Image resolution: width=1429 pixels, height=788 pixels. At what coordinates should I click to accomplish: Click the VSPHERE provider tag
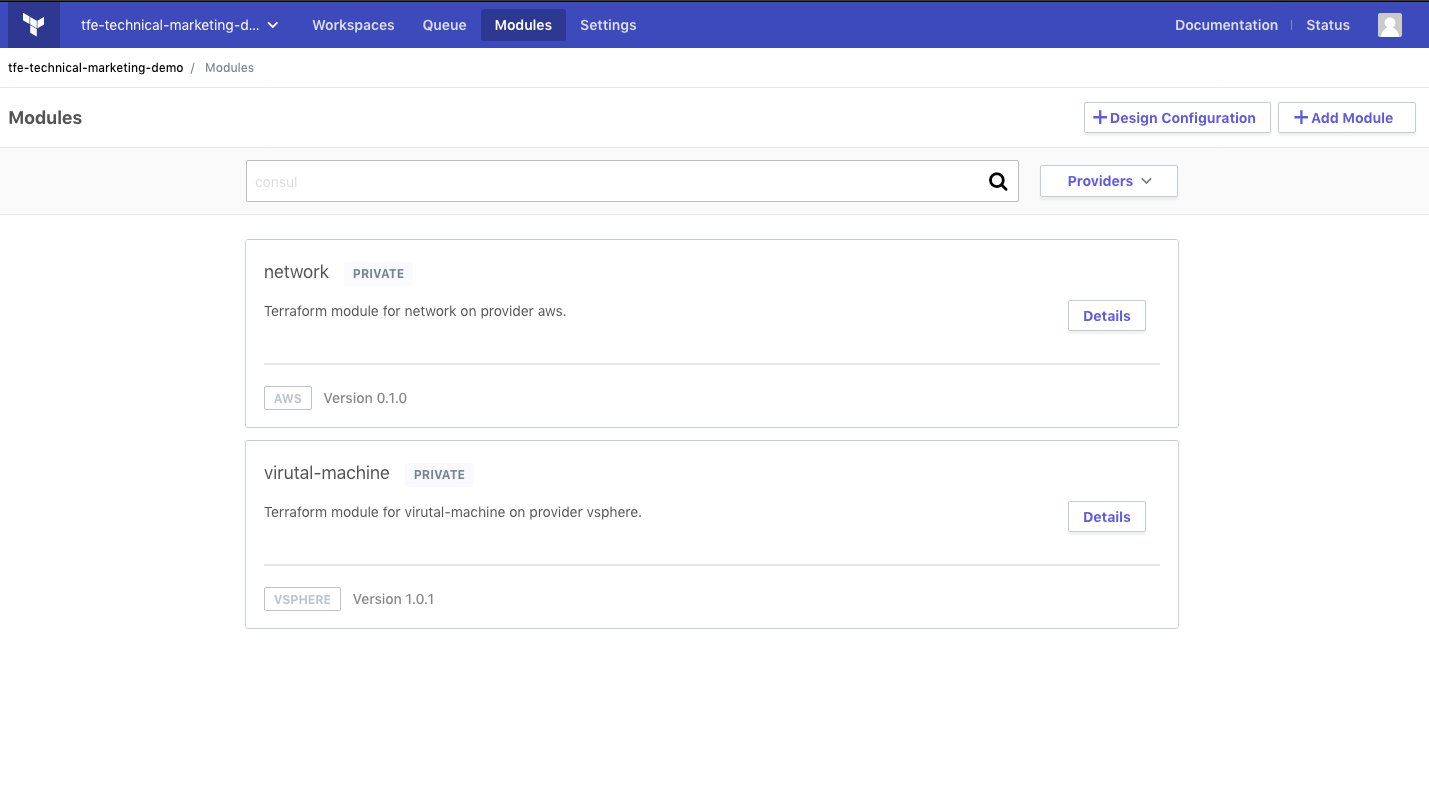(302, 599)
